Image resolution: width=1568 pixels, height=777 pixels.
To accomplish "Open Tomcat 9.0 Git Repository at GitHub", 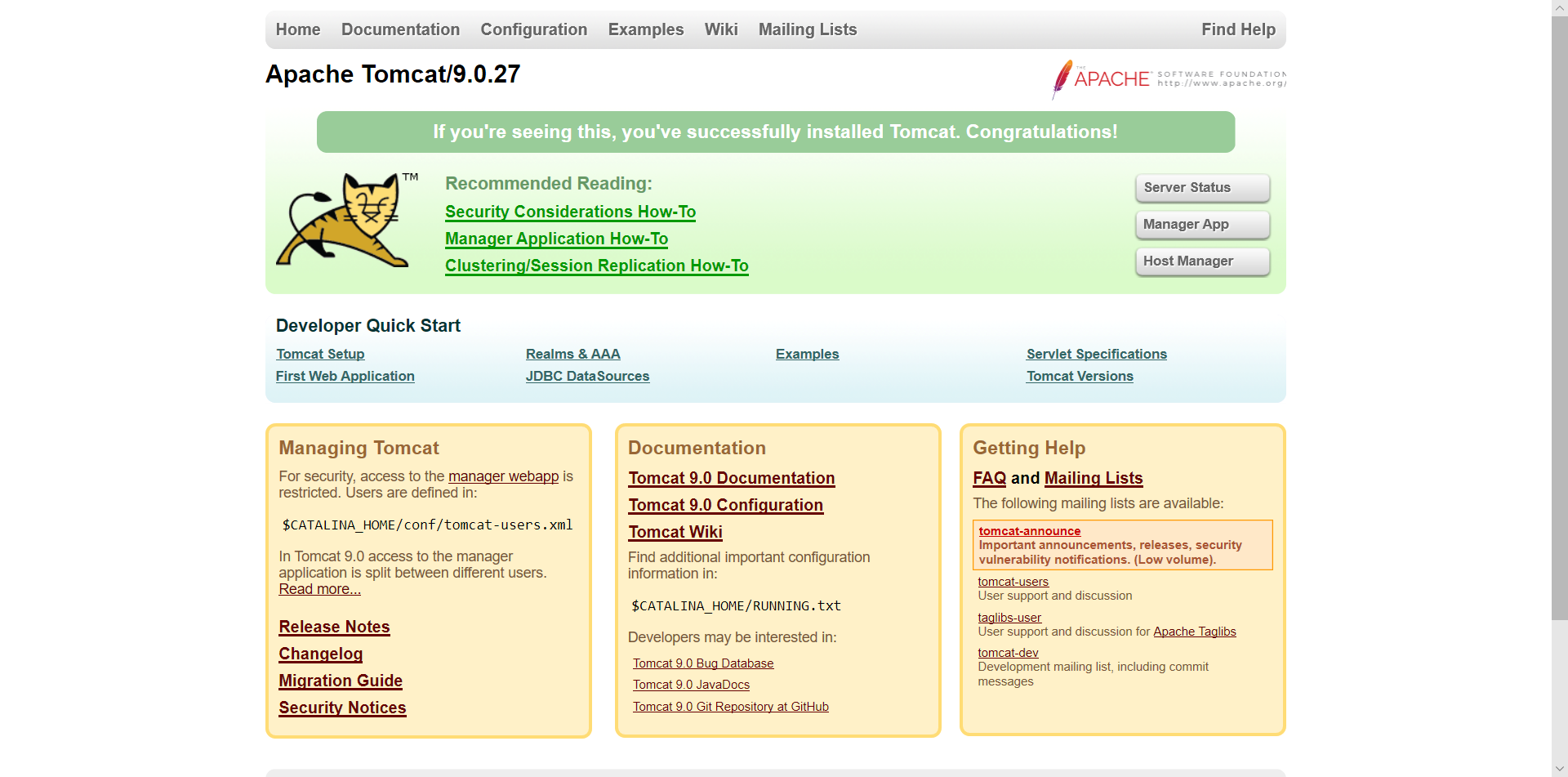I will pos(730,707).
